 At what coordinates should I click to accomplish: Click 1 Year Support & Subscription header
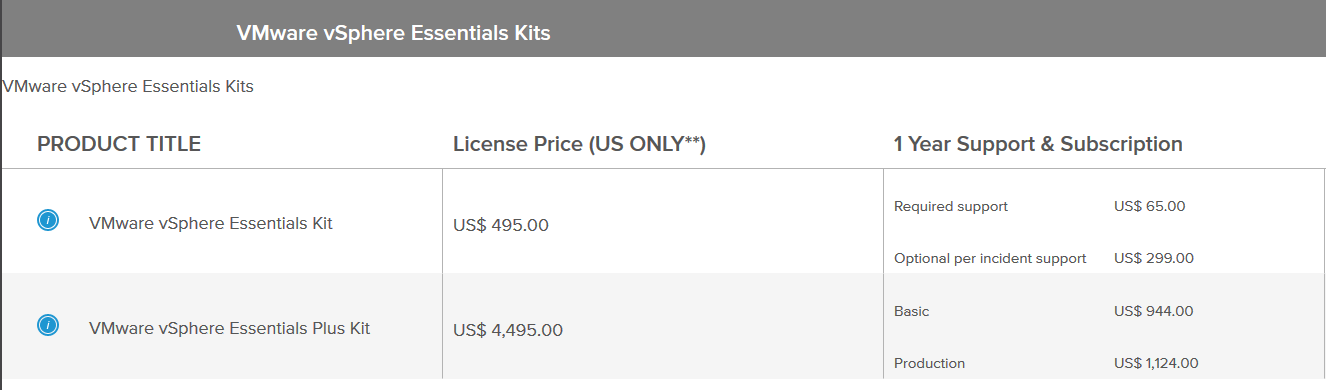pos(1038,144)
